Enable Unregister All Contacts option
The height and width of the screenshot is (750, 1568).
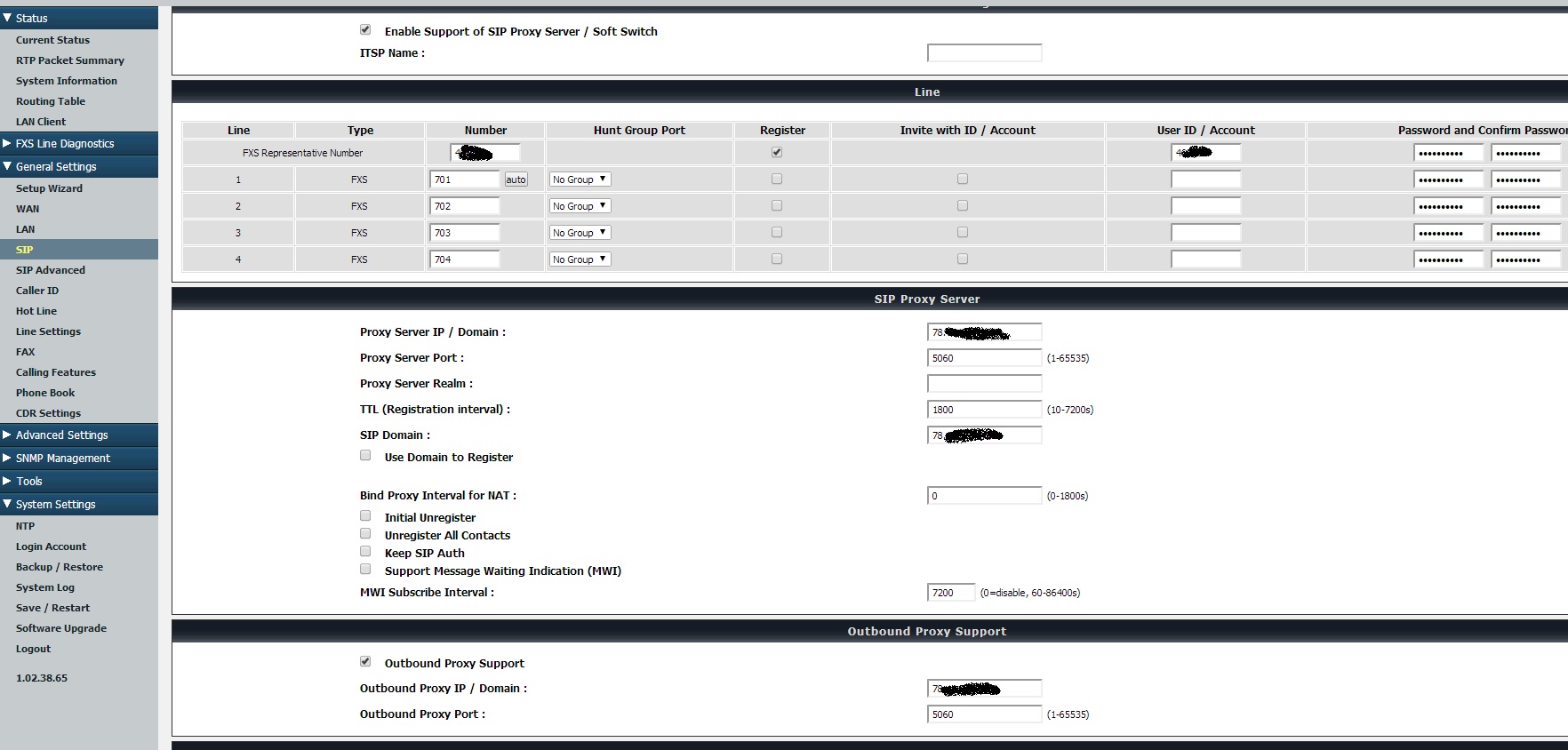tap(365, 533)
